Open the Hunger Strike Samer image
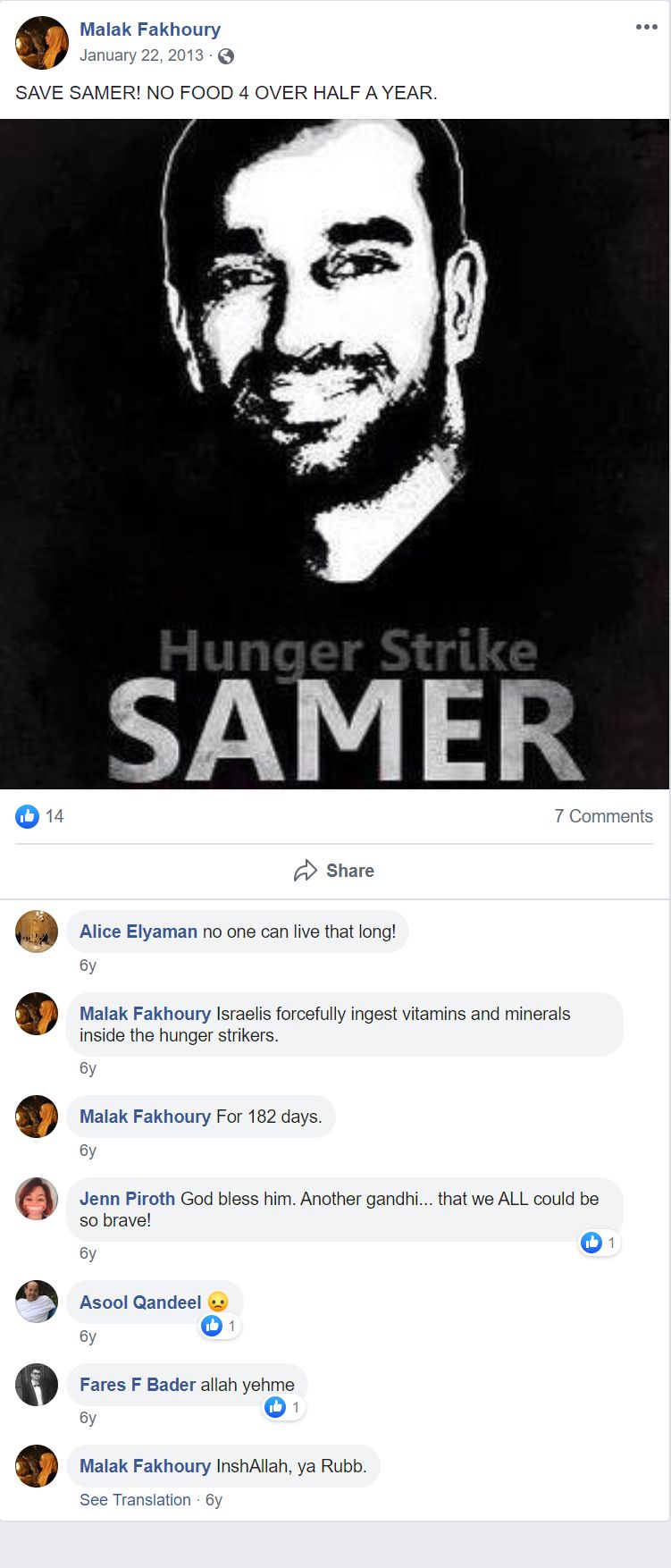 pos(335,454)
